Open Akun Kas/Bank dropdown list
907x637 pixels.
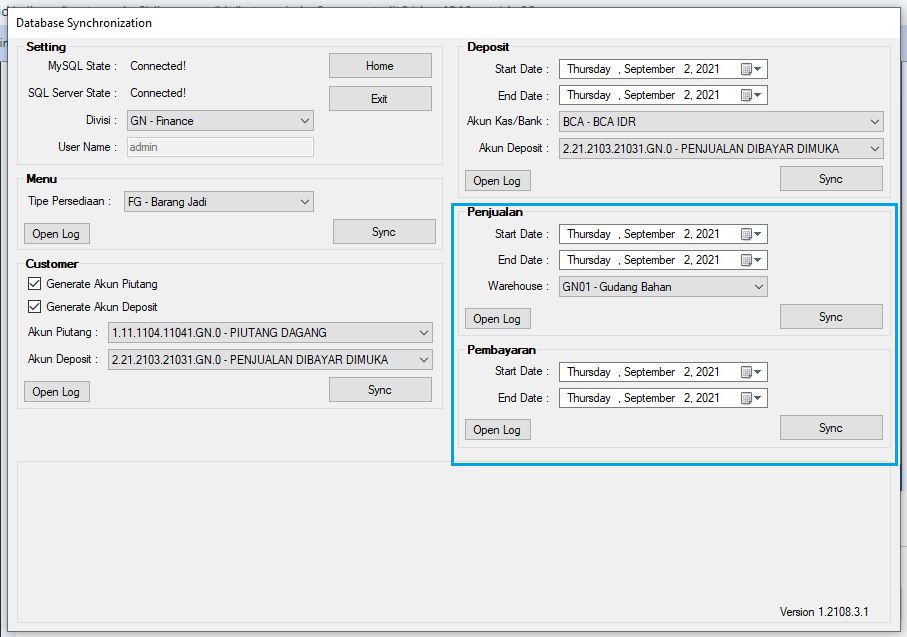coord(875,122)
